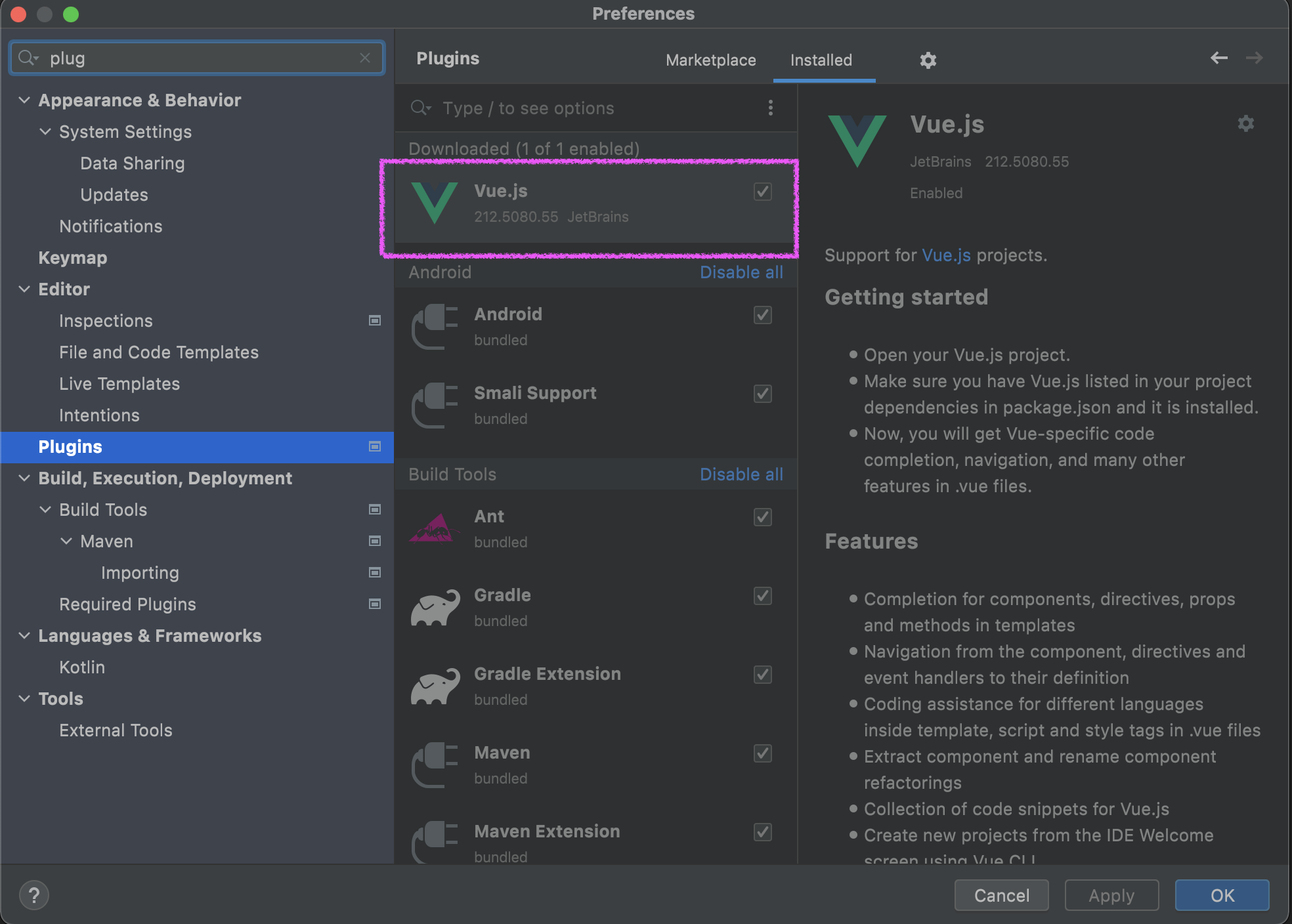The height and width of the screenshot is (924, 1292).
Task: Click the Gradle elephant plugin icon
Action: pyautogui.click(x=435, y=608)
